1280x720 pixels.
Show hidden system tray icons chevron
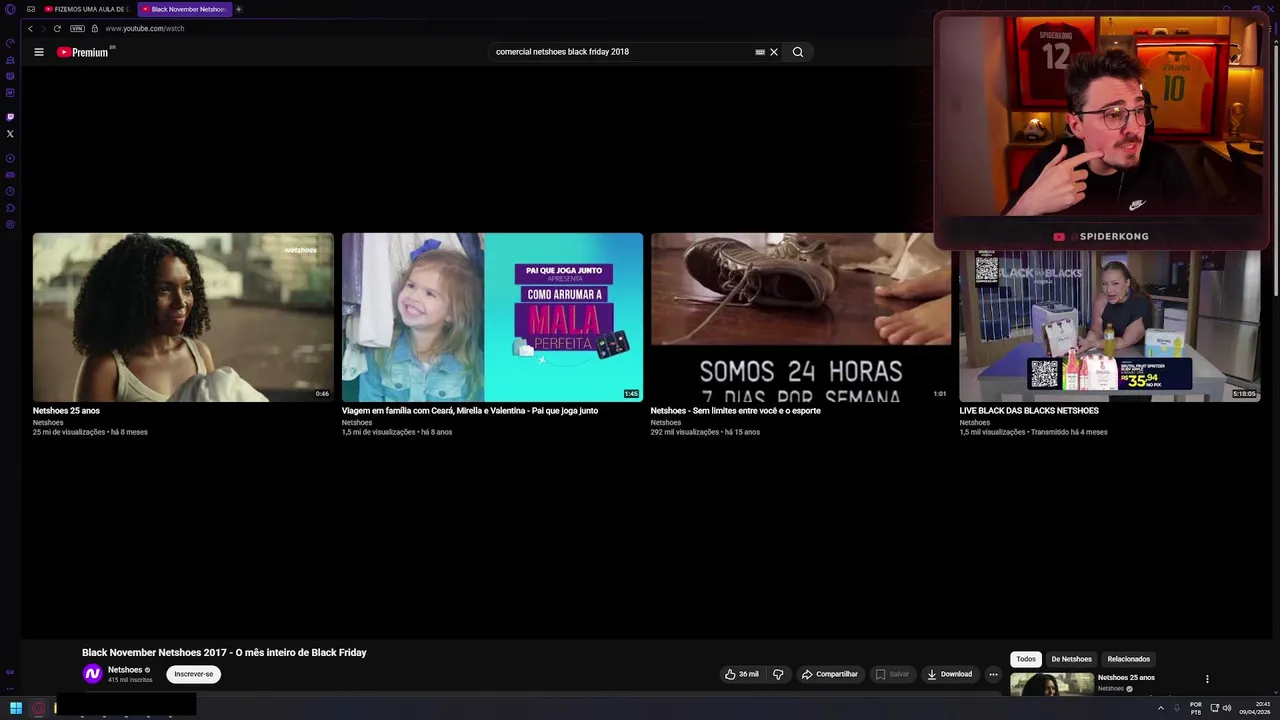(1161, 708)
